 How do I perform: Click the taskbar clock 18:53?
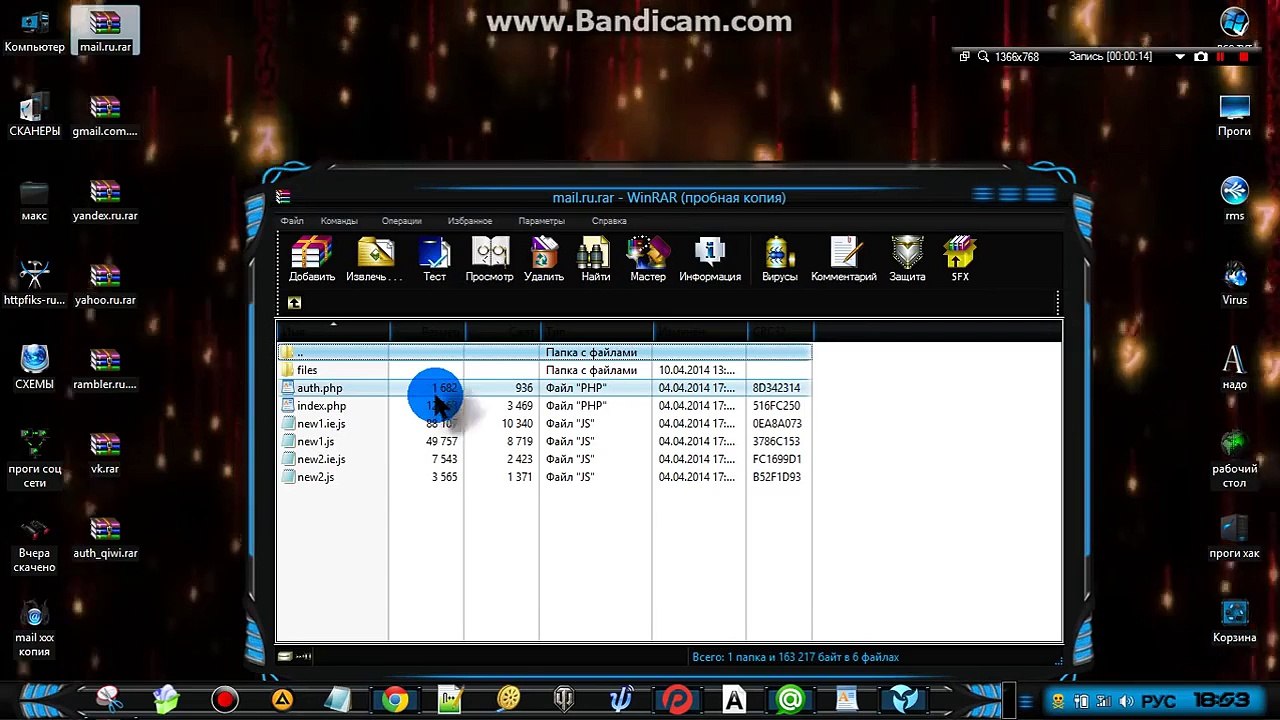pyautogui.click(x=1221, y=701)
